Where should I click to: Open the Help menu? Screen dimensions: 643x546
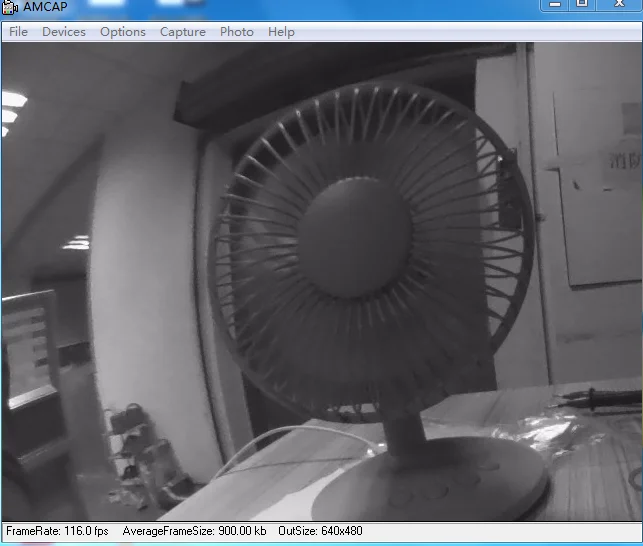pos(282,32)
